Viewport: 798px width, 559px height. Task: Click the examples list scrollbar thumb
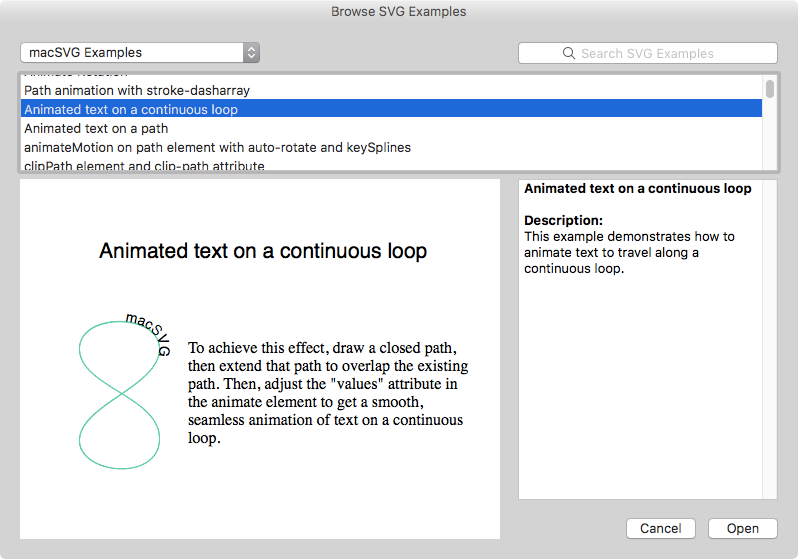[769, 89]
